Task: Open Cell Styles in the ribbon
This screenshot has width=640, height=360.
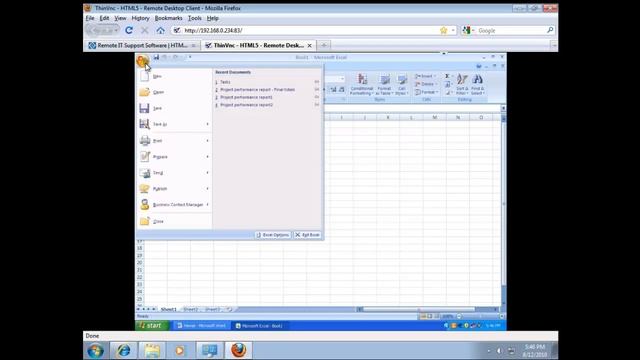Action: click(x=402, y=85)
